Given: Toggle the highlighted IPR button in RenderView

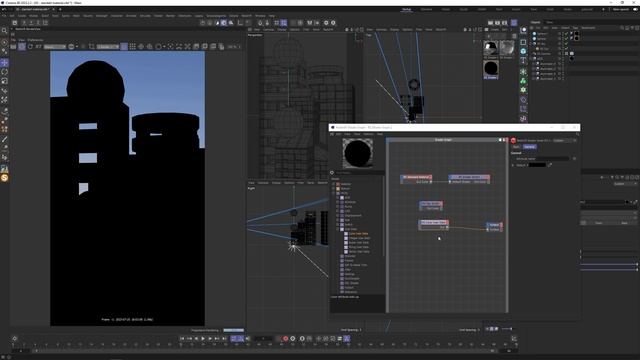Looking at the screenshot, I should pos(22,47).
